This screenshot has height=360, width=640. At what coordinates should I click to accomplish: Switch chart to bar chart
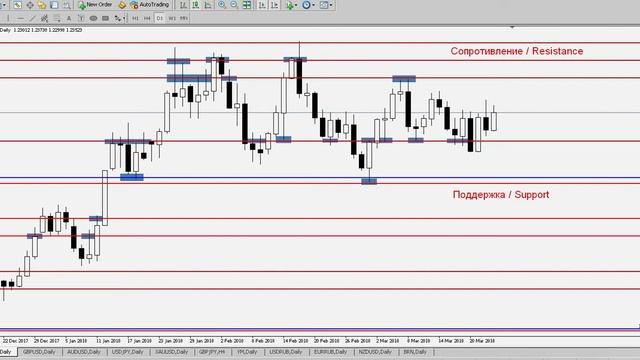point(183,5)
